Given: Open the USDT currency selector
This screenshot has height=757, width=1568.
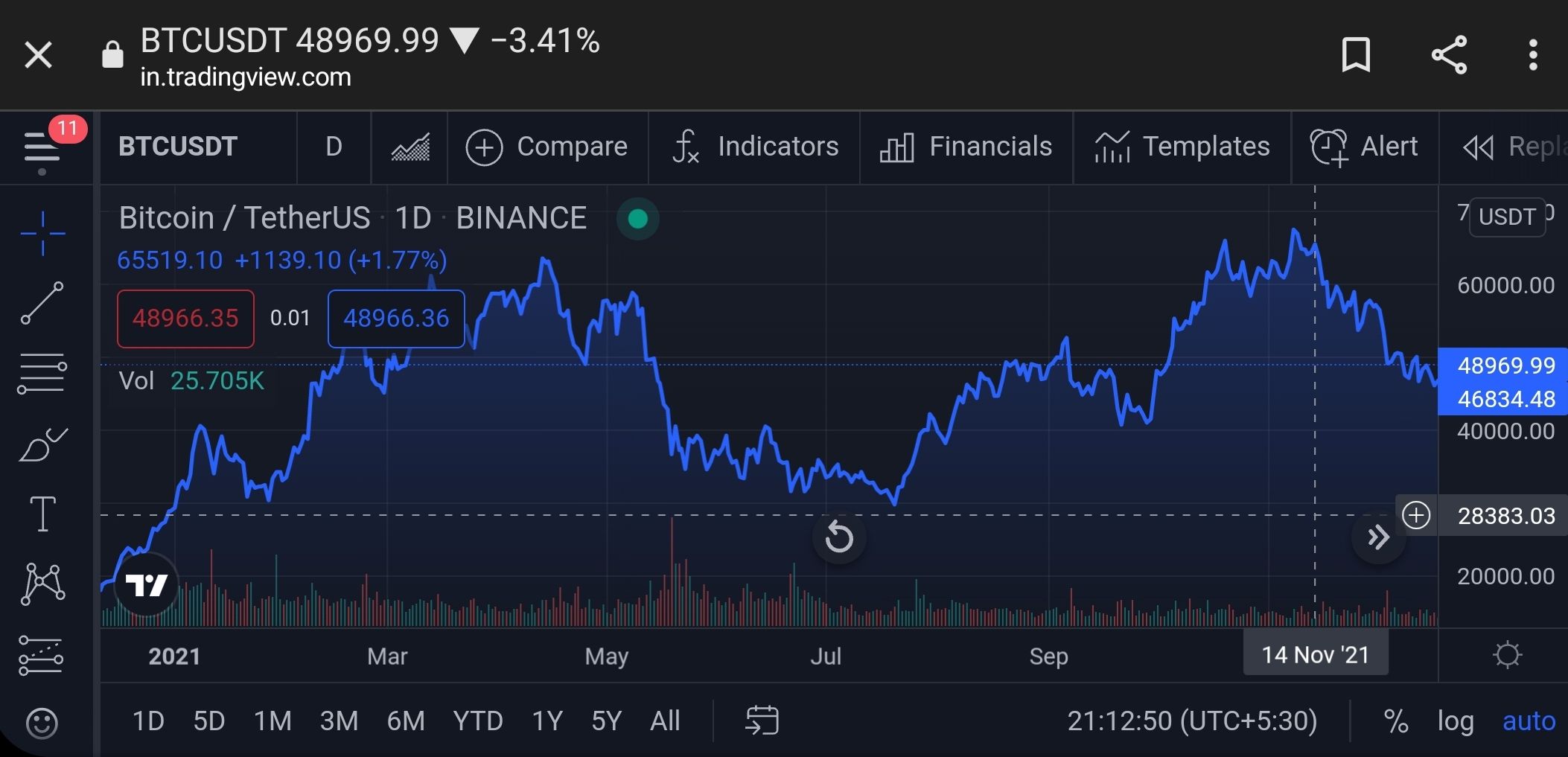Looking at the screenshot, I should [x=1507, y=217].
